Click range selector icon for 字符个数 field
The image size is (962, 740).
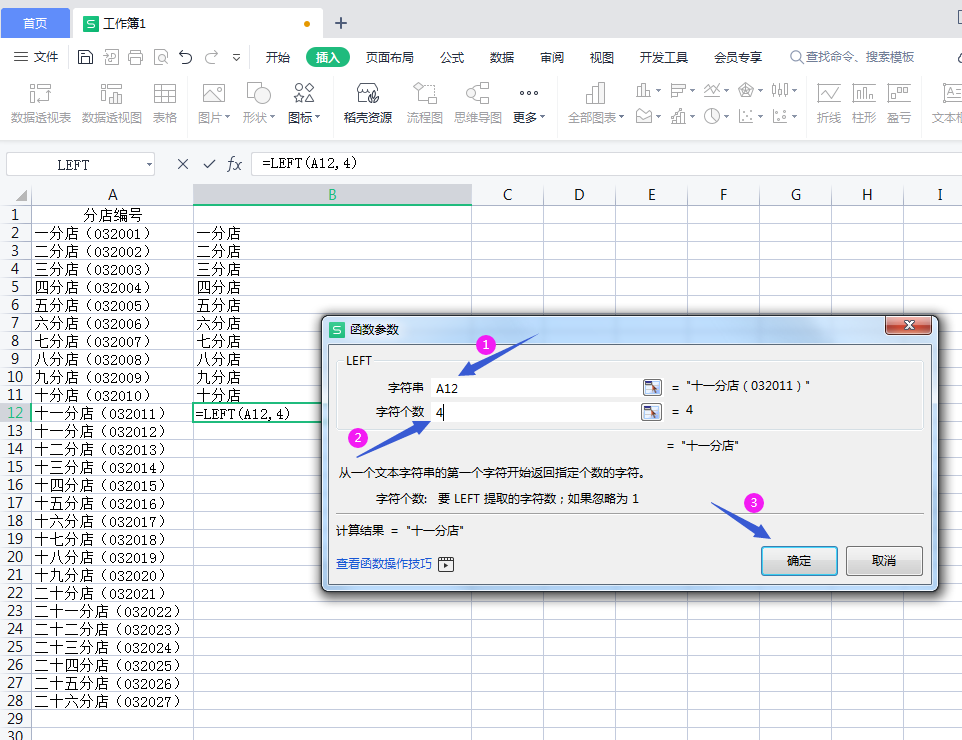pos(652,412)
